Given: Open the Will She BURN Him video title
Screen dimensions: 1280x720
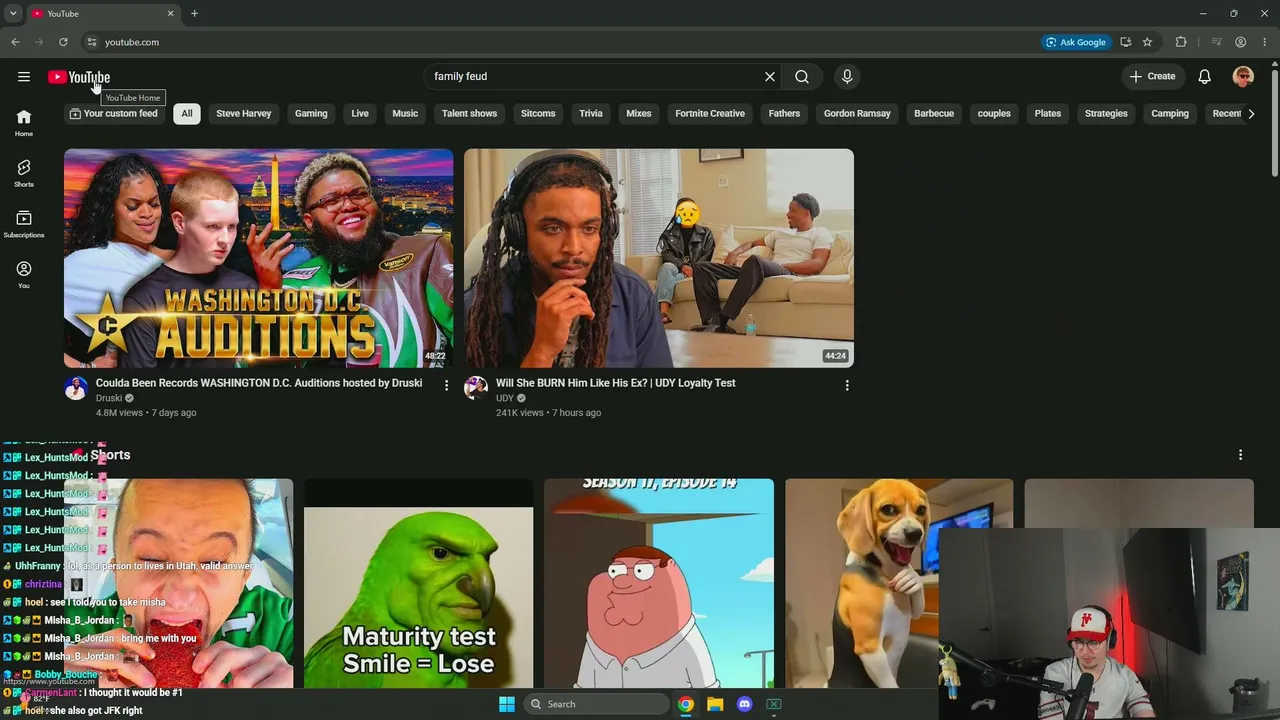Looking at the screenshot, I should click(x=616, y=383).
